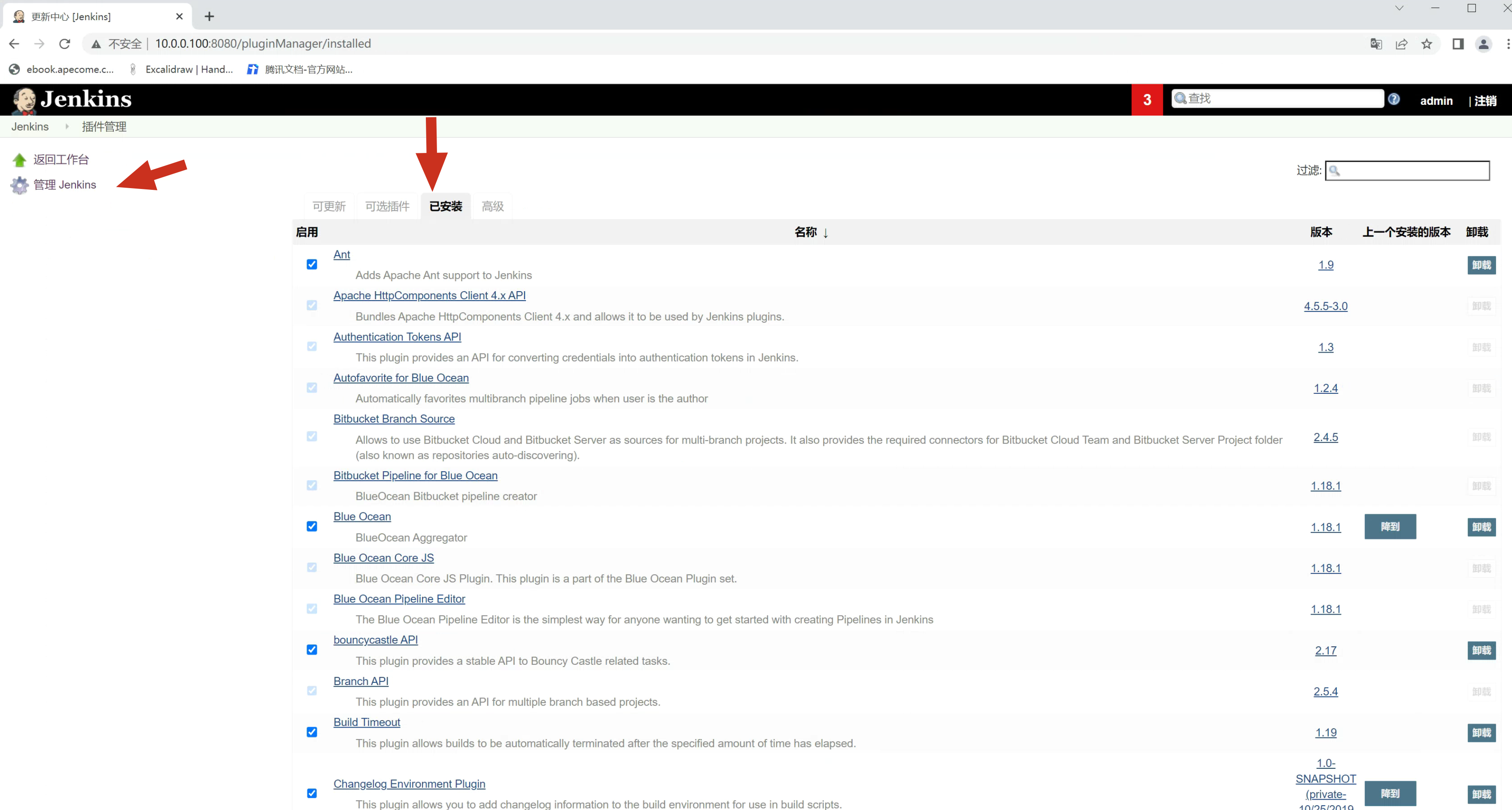Screen dimensions: 1512x810
Task: Disable the Ant plugin checkbox
Action: click(312, 264)
